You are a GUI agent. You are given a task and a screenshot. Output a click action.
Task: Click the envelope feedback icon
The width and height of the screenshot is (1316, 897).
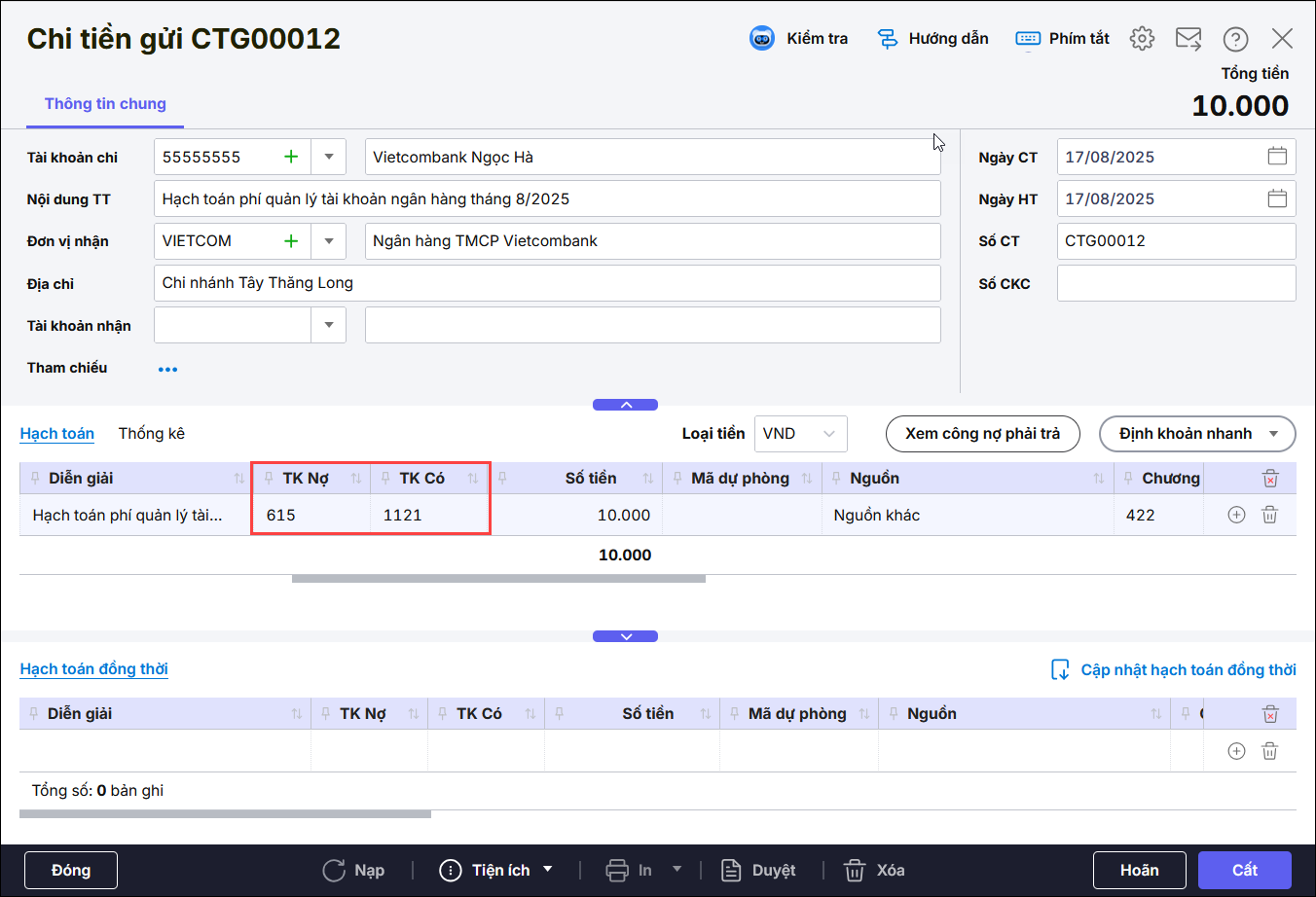click(x=1188, y=39)
